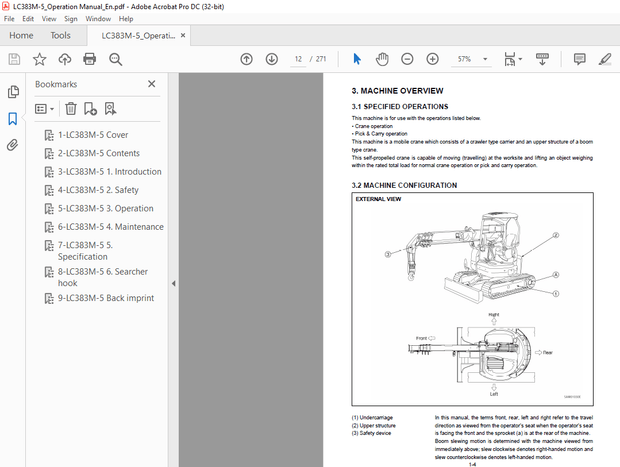Go to the previous page arrow
Image resolution: width=620 pixels, height=467 pixels.
click(x=247, y=59)
